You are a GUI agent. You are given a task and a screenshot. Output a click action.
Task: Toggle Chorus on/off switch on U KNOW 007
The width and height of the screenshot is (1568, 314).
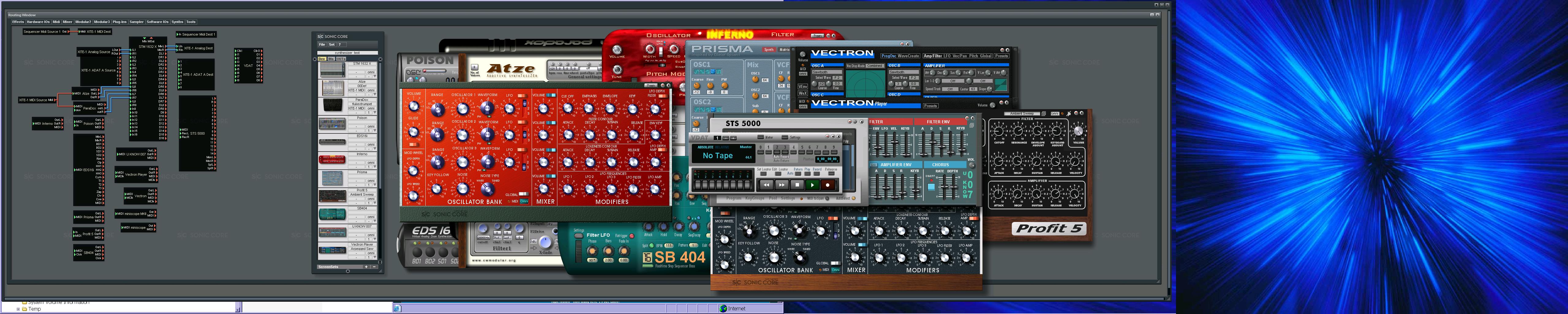[931, 187]
